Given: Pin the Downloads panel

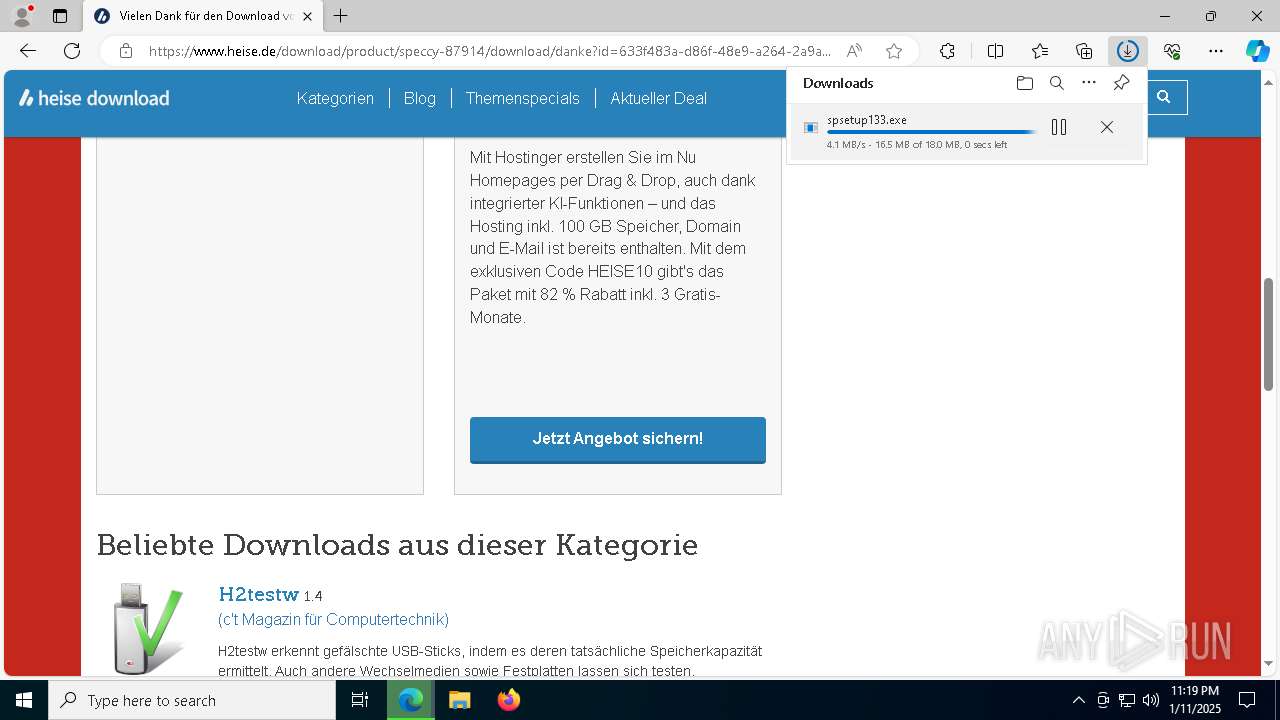Looking at the screenshot, I should coord(1121,83).
